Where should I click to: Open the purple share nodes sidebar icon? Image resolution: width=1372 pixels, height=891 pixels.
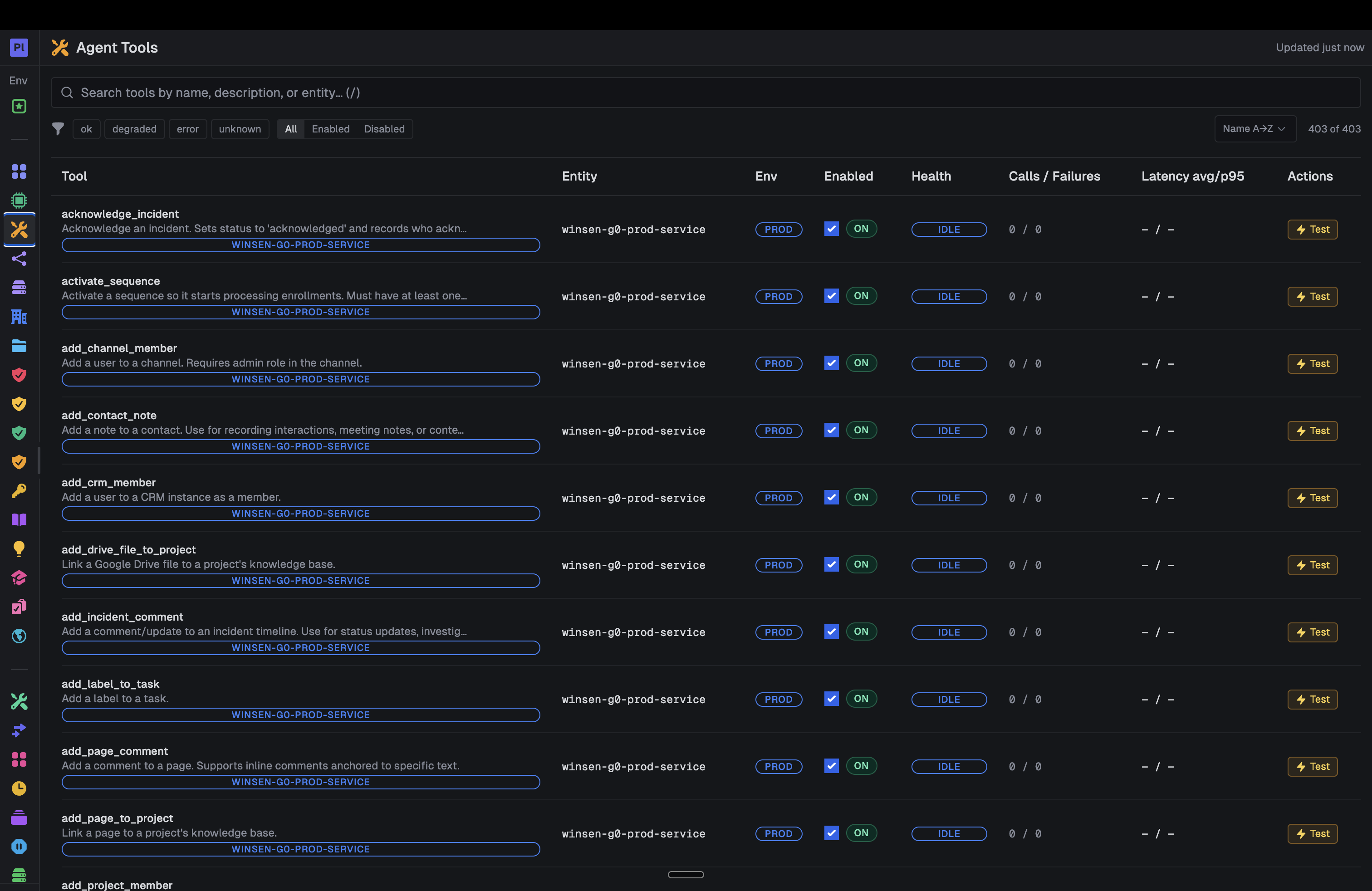(x=19, y=258)
